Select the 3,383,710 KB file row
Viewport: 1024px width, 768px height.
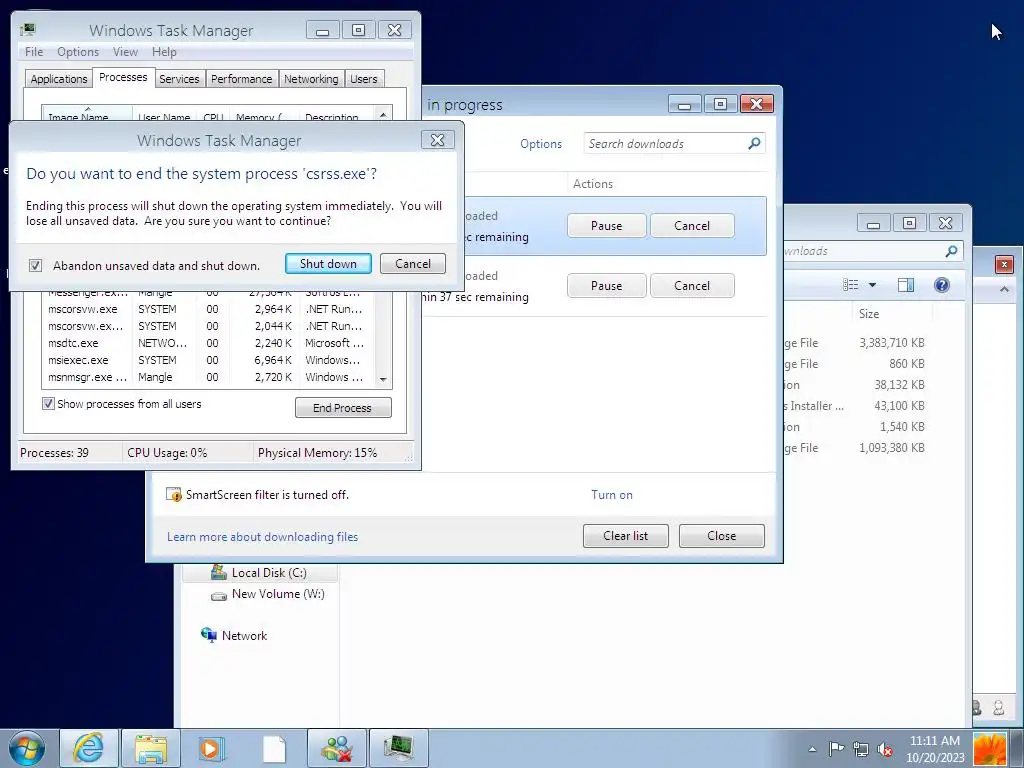(x=856, y=343)
